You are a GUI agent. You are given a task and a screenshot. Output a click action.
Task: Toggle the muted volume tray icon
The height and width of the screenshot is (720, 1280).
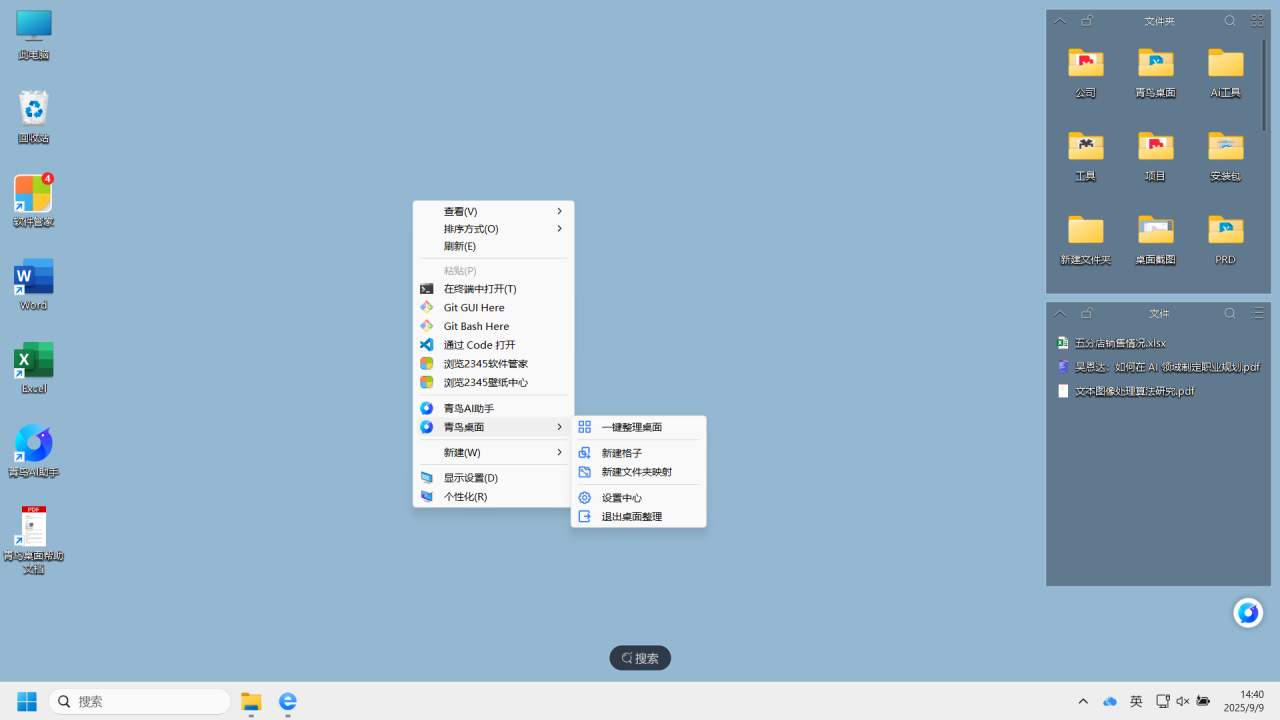pyautogui.click(x=1183, y=702)
